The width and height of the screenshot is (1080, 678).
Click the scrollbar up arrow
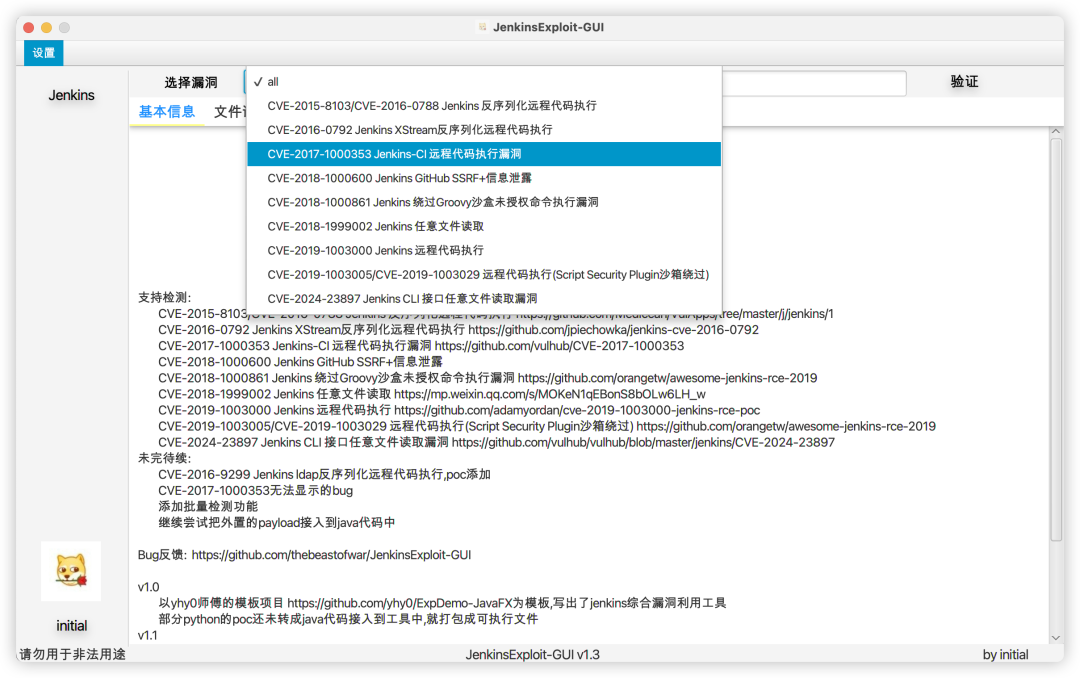1056,131
